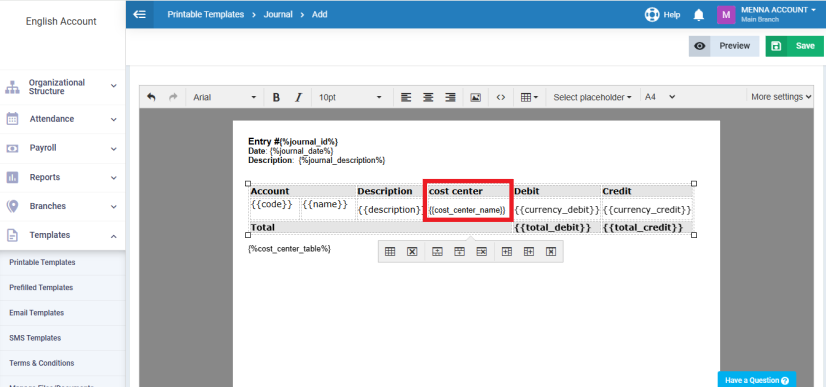The image size is (826, 387).
Task: Delete row in table toolbar
Action: 481,252
